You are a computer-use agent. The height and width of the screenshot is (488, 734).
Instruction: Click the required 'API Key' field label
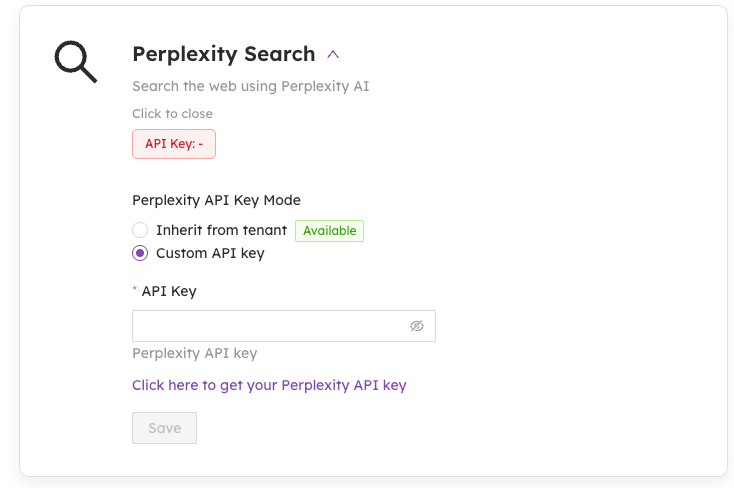click(x=169, y=292)
